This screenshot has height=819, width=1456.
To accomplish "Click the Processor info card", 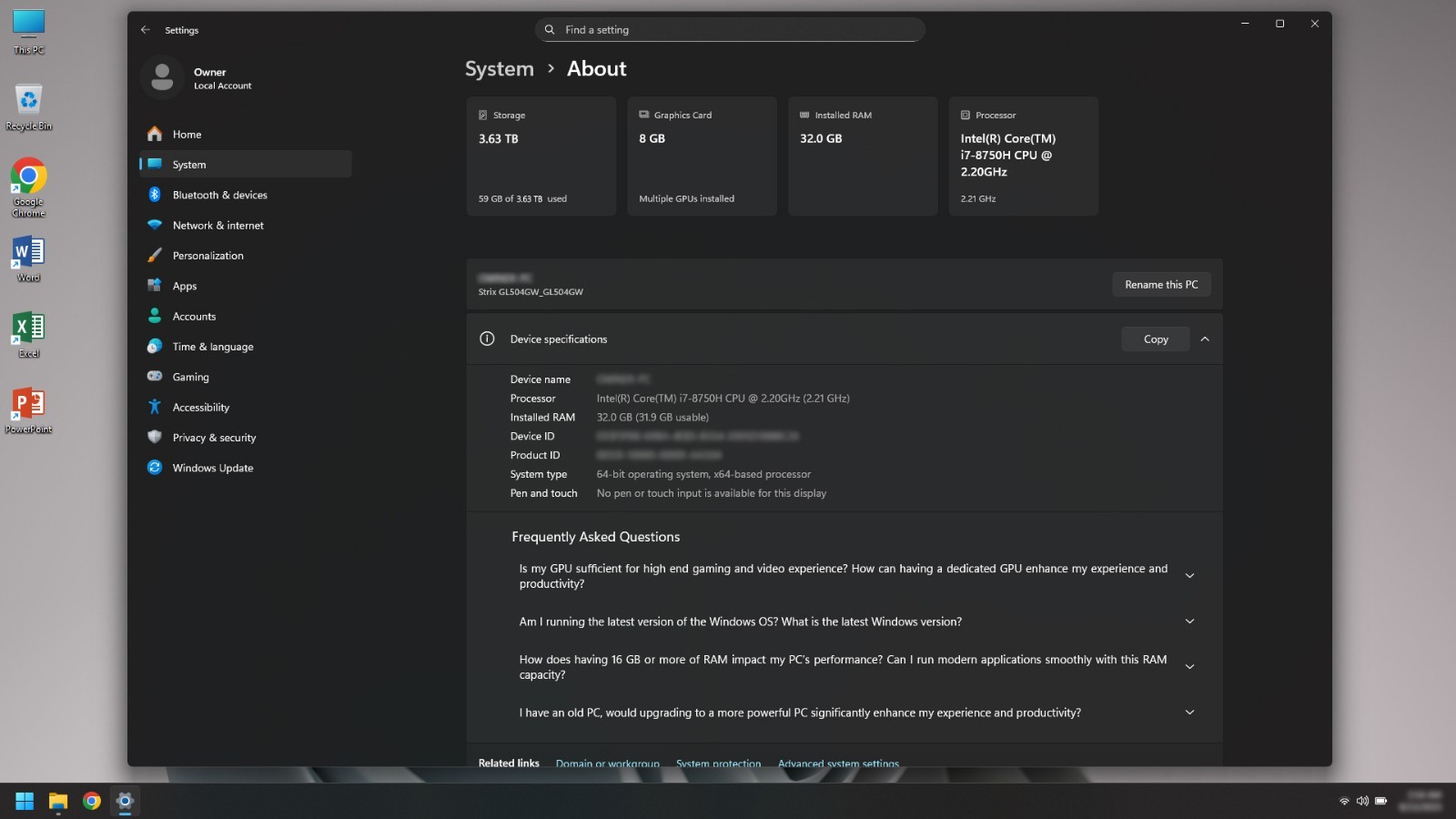I will point(1023,156).
